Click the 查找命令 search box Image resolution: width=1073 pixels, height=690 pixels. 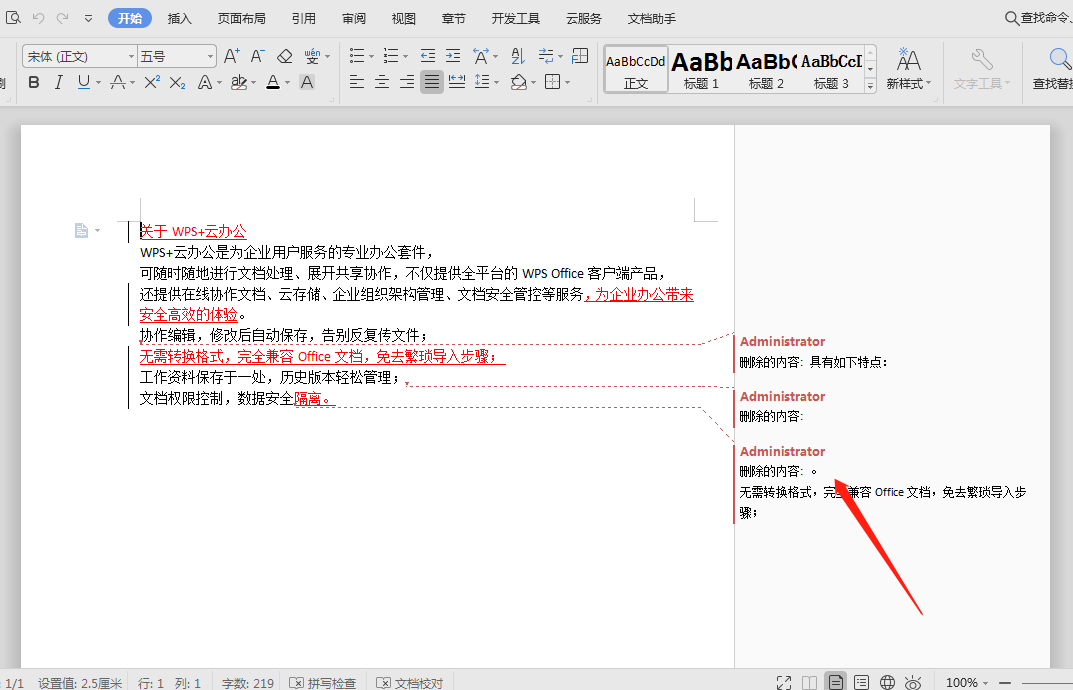1038,18
